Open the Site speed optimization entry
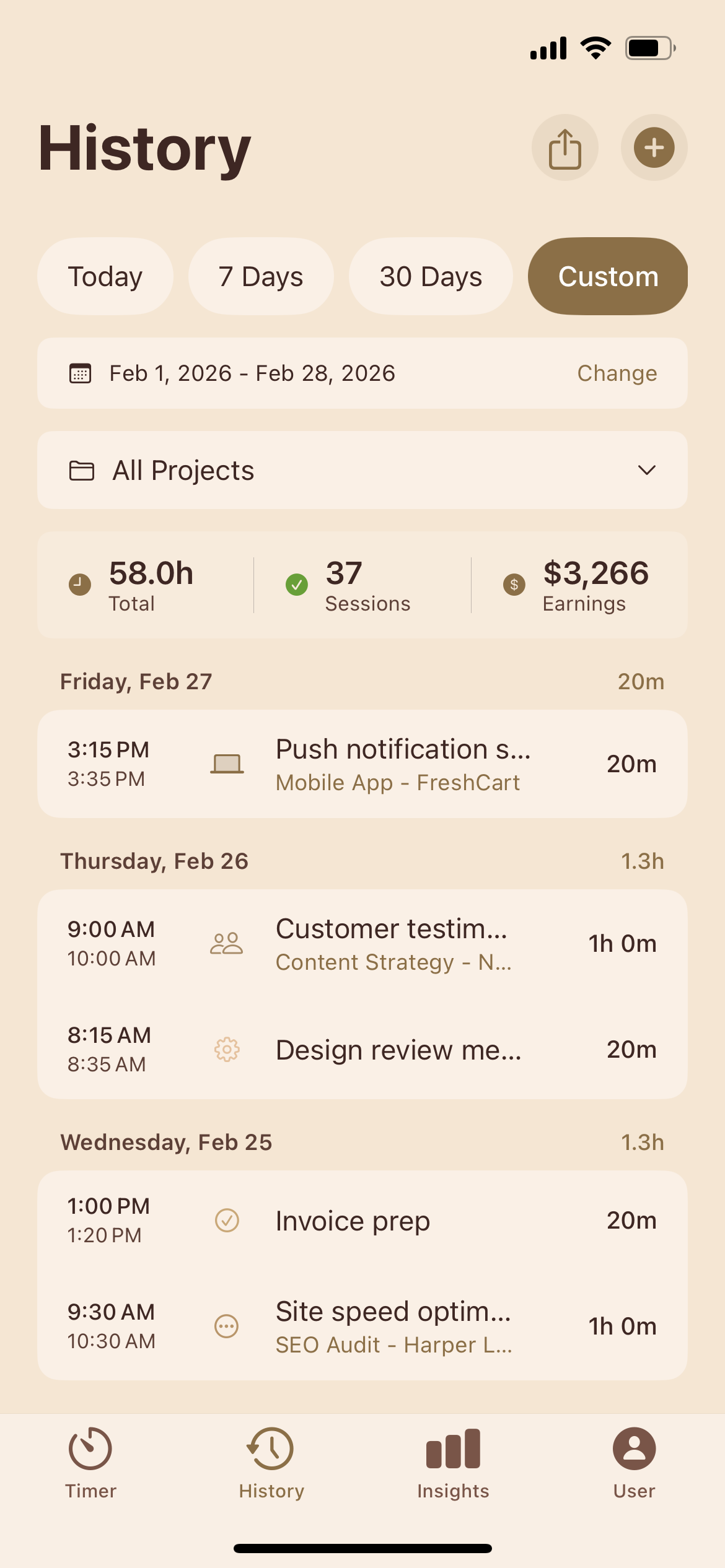This screenshot has width=725, height=1568. pos(362,1326)
